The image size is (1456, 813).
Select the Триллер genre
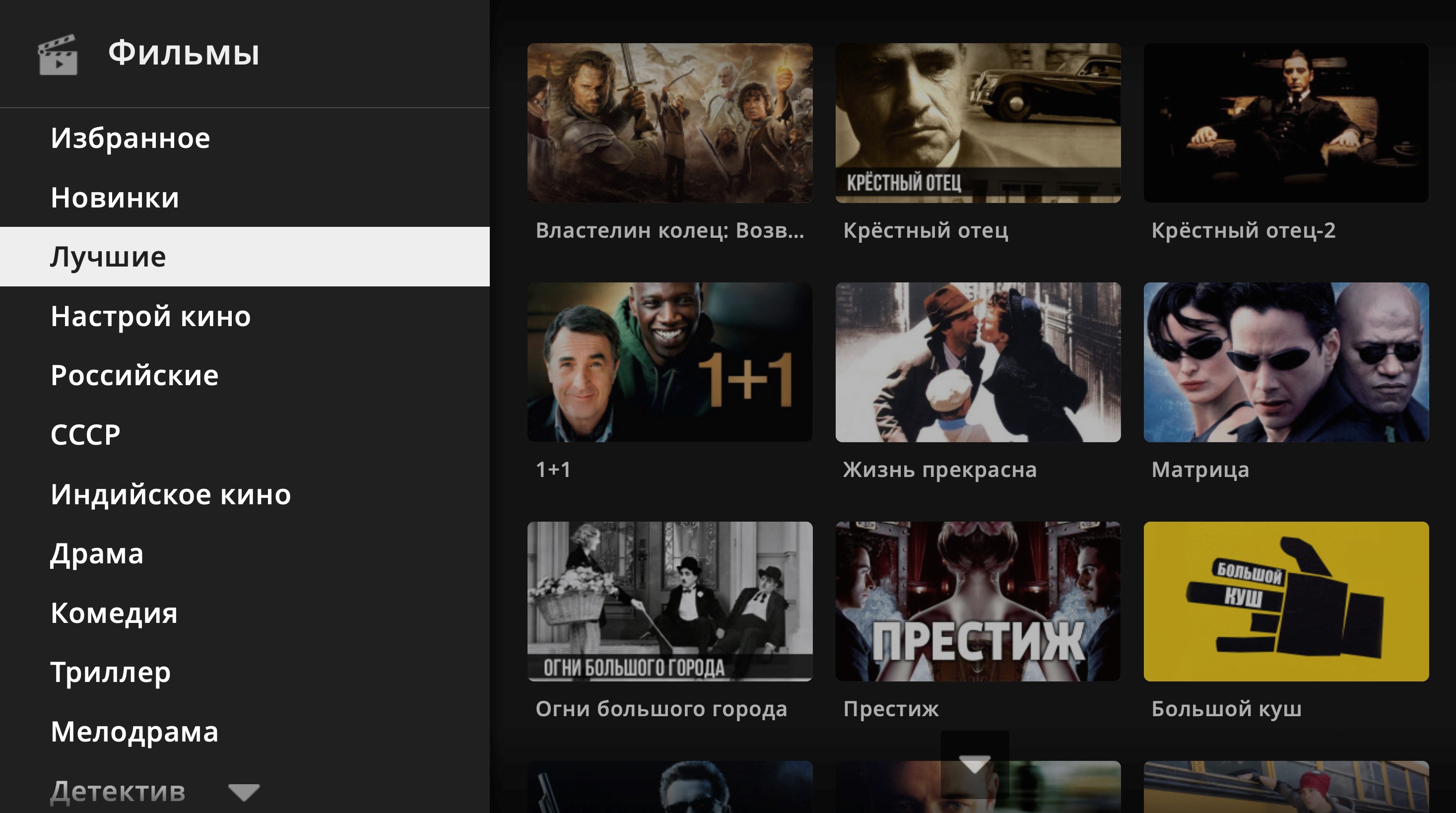(245, 672)
